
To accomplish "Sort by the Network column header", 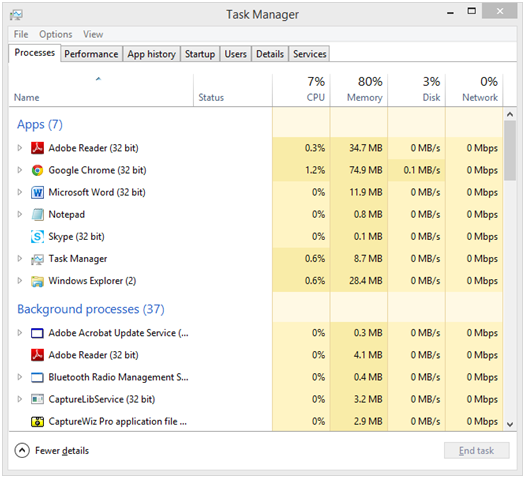I will point(475,90).
